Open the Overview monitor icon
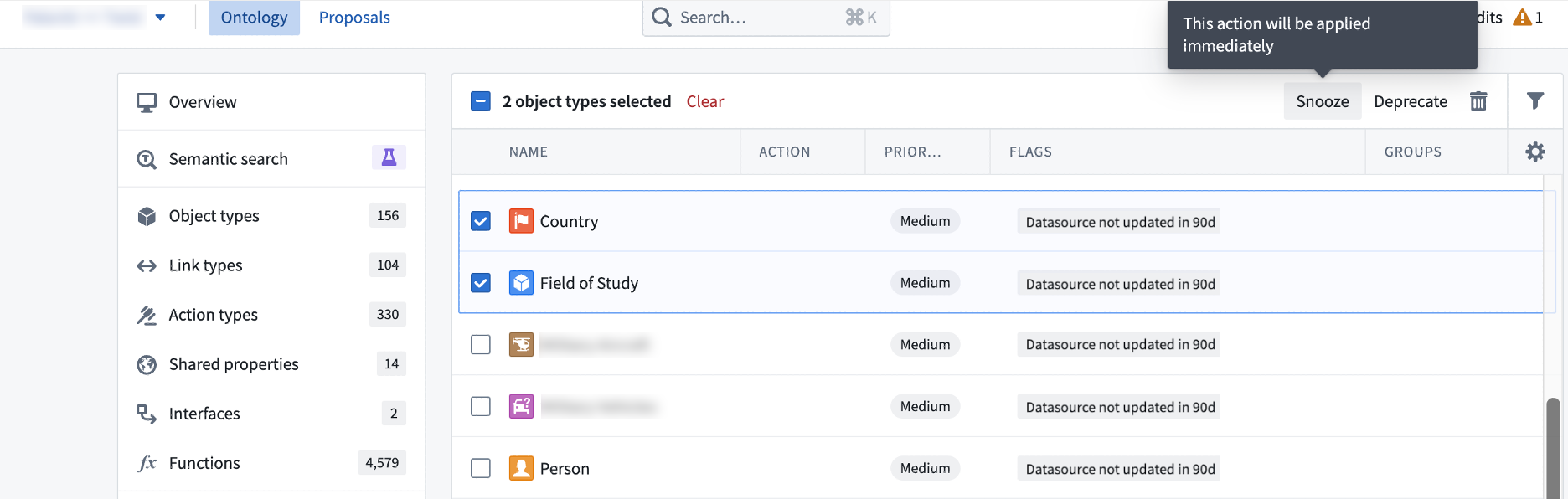The image size is (1568, 499). [x=147, y=102]
